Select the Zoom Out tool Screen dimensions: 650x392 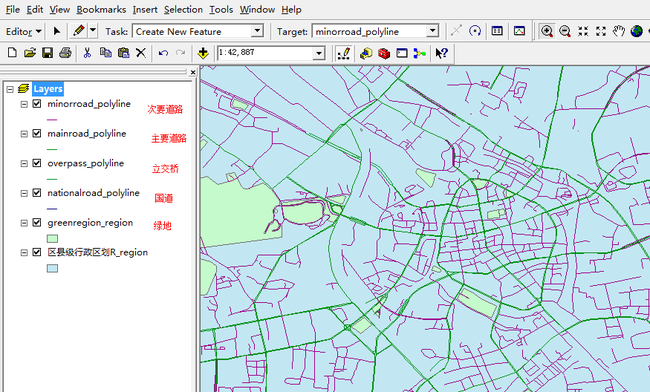565,31
